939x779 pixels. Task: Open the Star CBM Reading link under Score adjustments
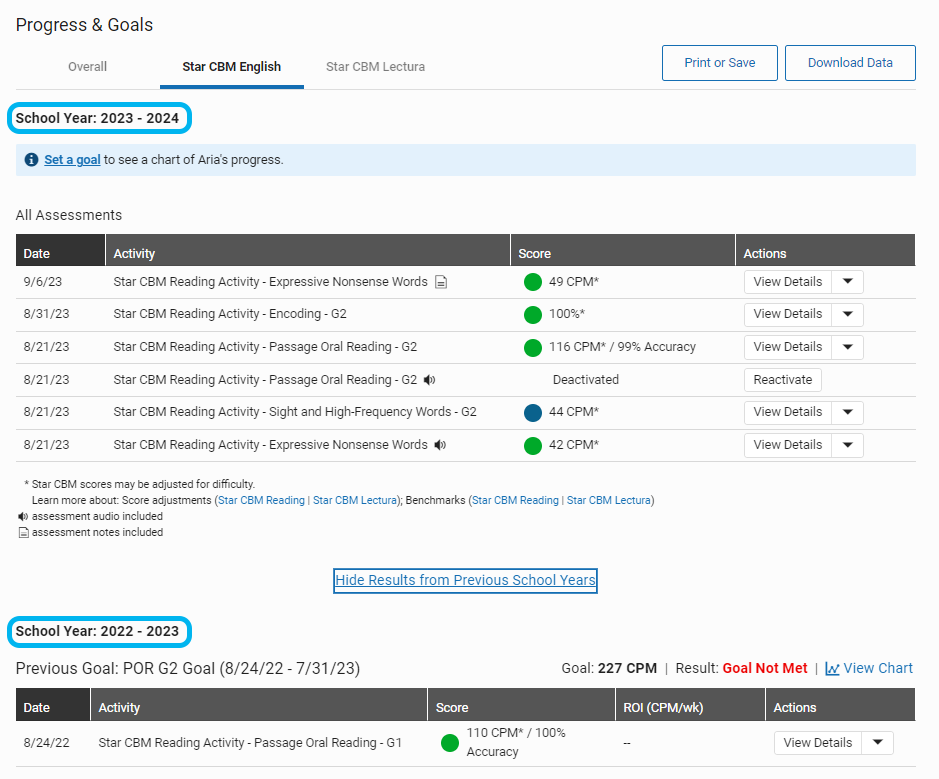(x=261, y=500)
